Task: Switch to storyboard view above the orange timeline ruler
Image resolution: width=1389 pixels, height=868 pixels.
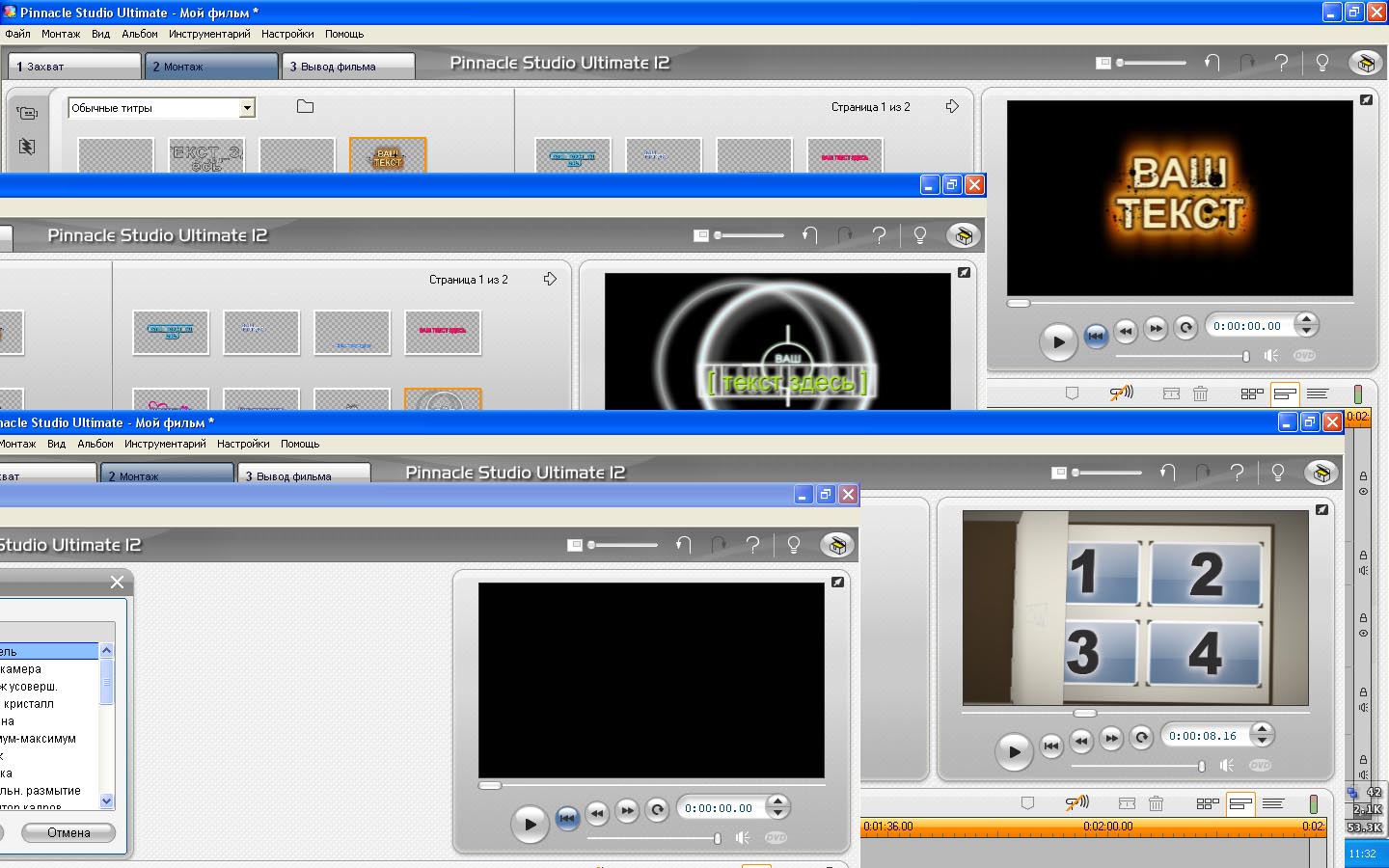Action: 1208,803
